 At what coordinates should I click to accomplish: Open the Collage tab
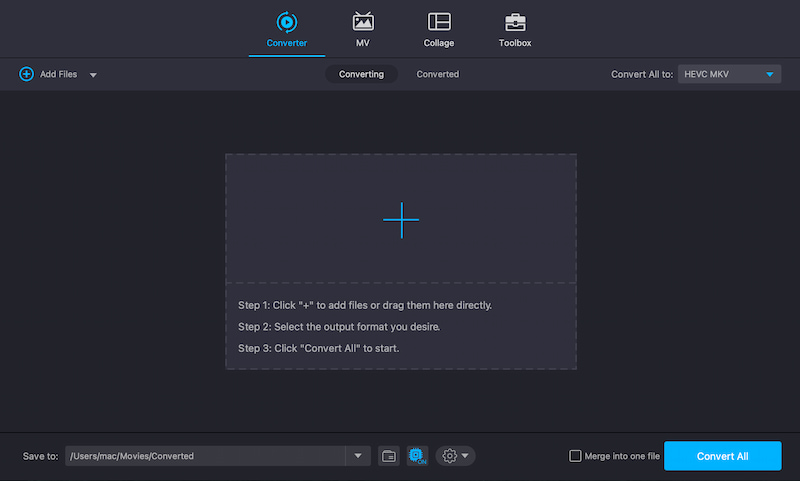pyautogui.click(x=439, y=30)
